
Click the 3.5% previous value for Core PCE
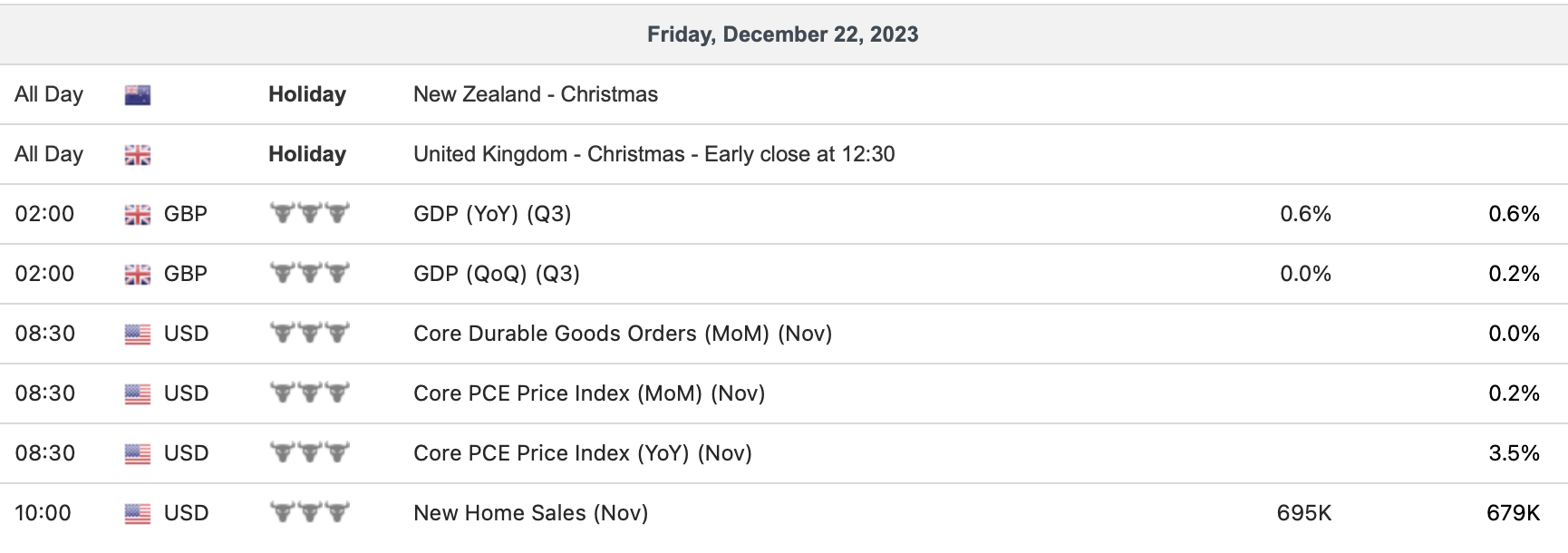[1514, 453]
